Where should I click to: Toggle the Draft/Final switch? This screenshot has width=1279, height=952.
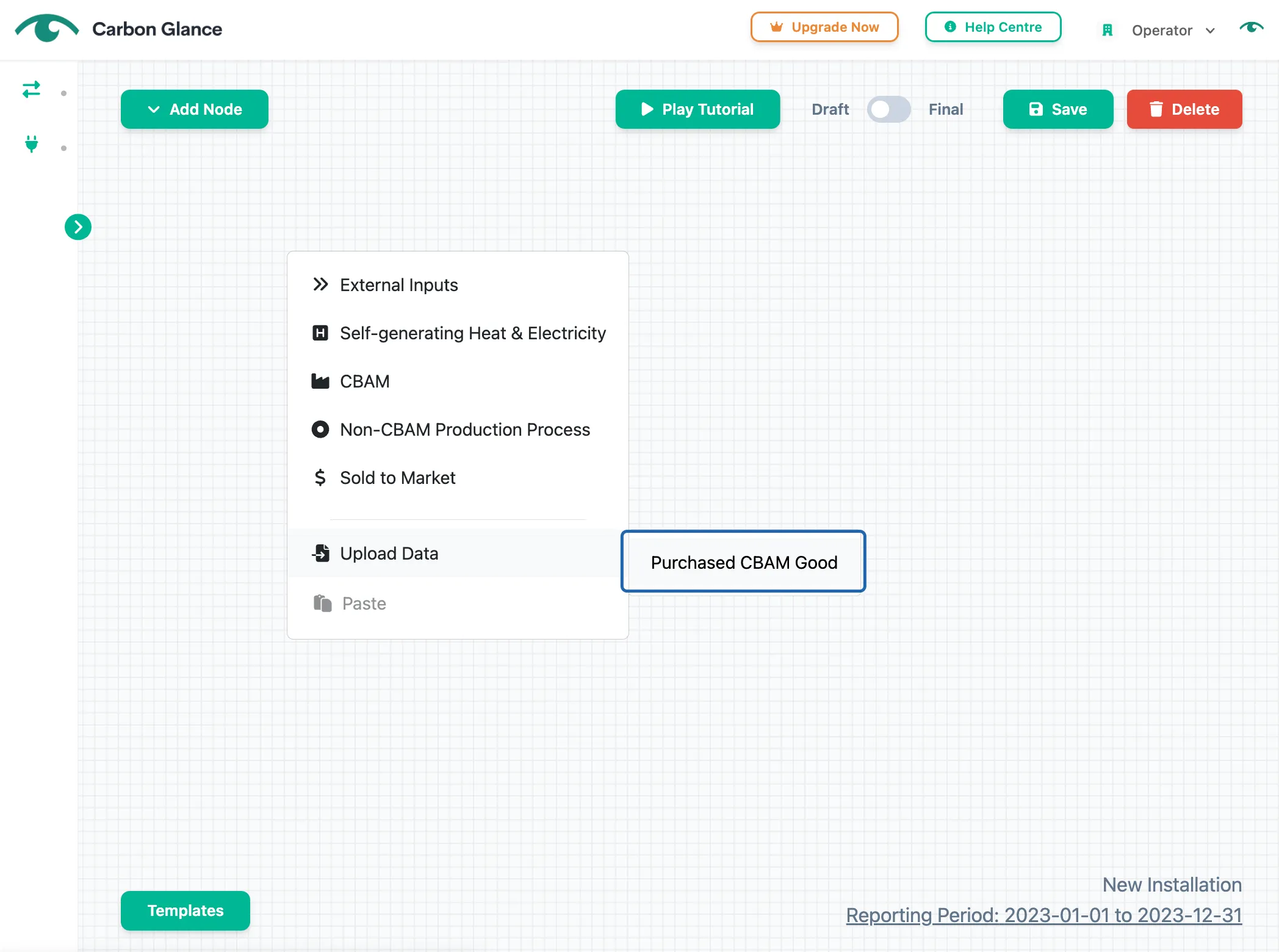click(888, 109)
